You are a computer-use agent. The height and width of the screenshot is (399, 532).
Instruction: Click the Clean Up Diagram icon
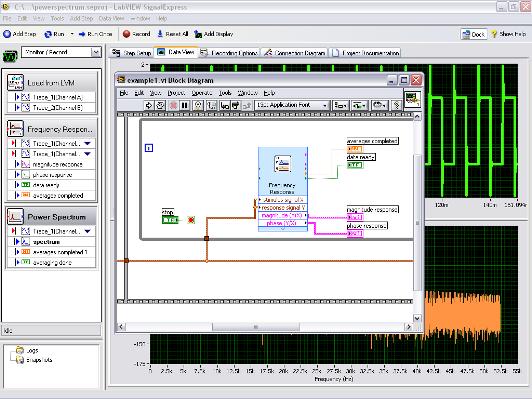click(x=396, y=105)
